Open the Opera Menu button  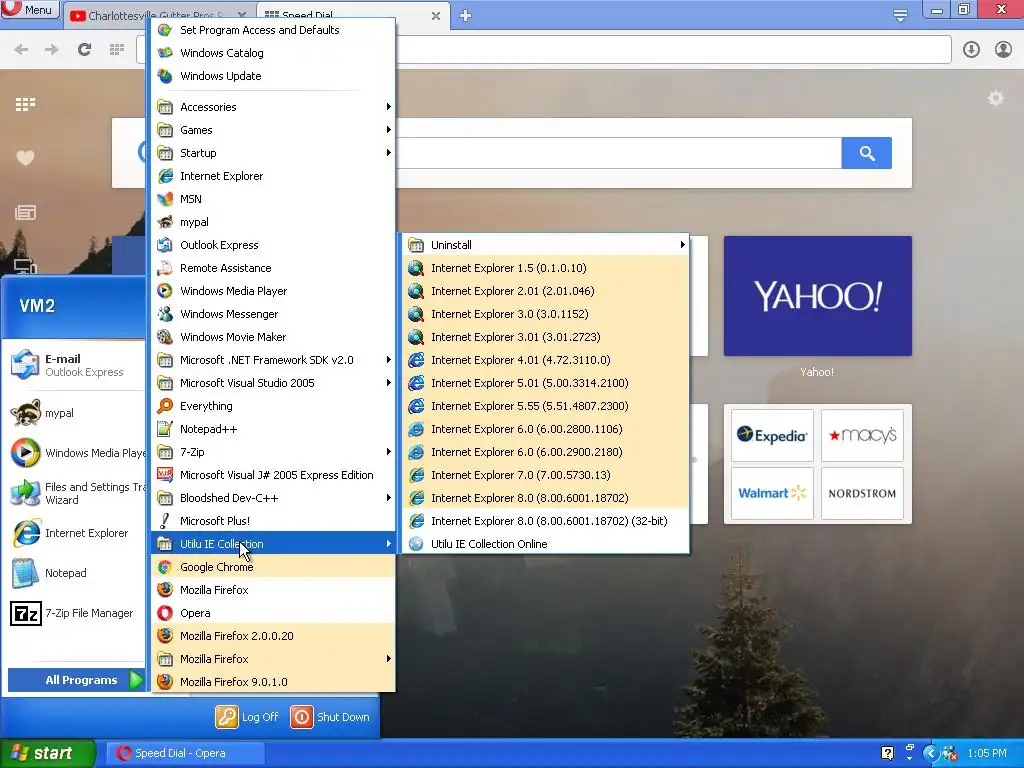pos(30,10)
